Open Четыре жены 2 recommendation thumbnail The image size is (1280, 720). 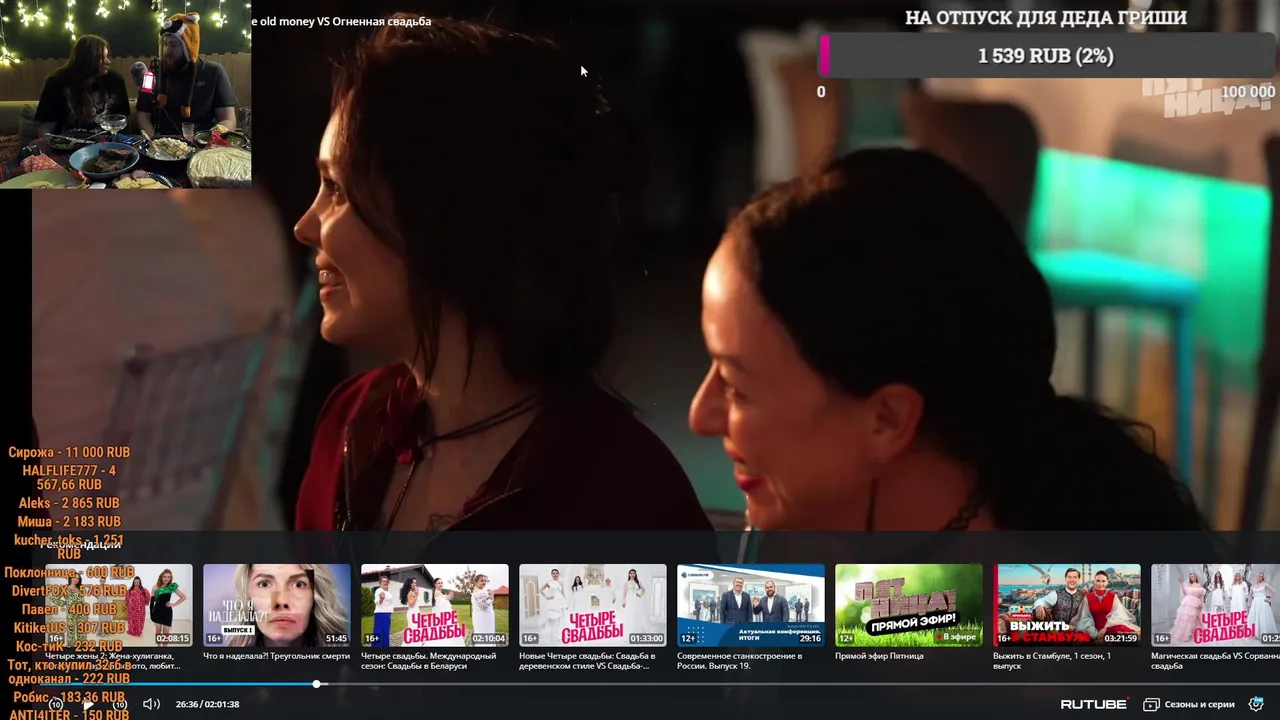[x=118, y=605]
